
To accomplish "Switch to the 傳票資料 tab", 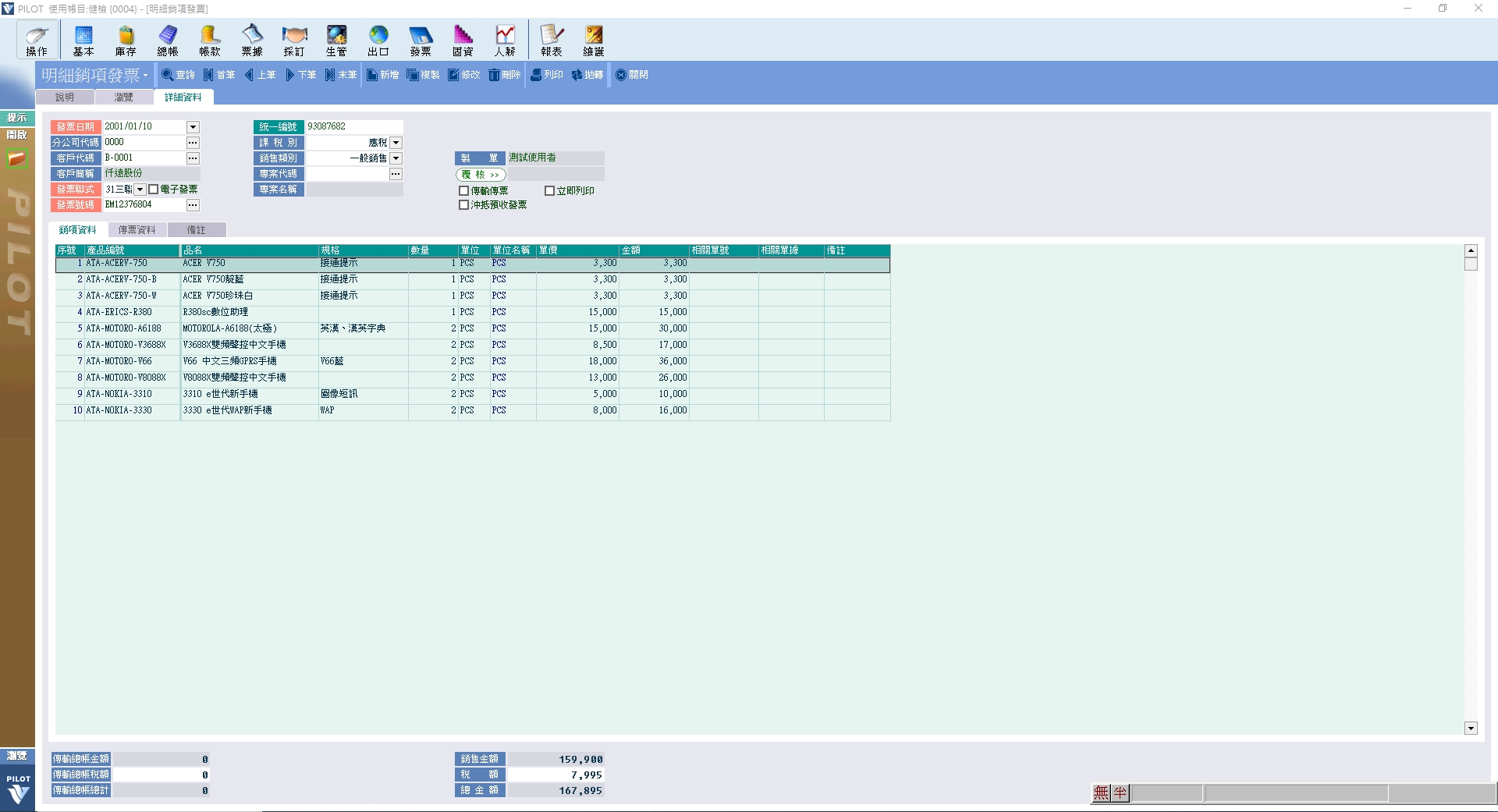I will coord(137,230).
